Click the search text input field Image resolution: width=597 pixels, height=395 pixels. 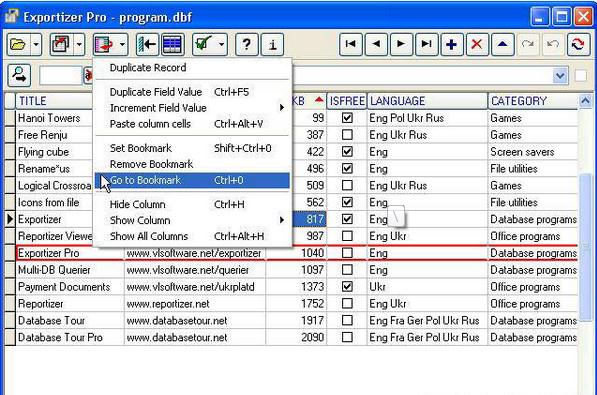[60, 75]
